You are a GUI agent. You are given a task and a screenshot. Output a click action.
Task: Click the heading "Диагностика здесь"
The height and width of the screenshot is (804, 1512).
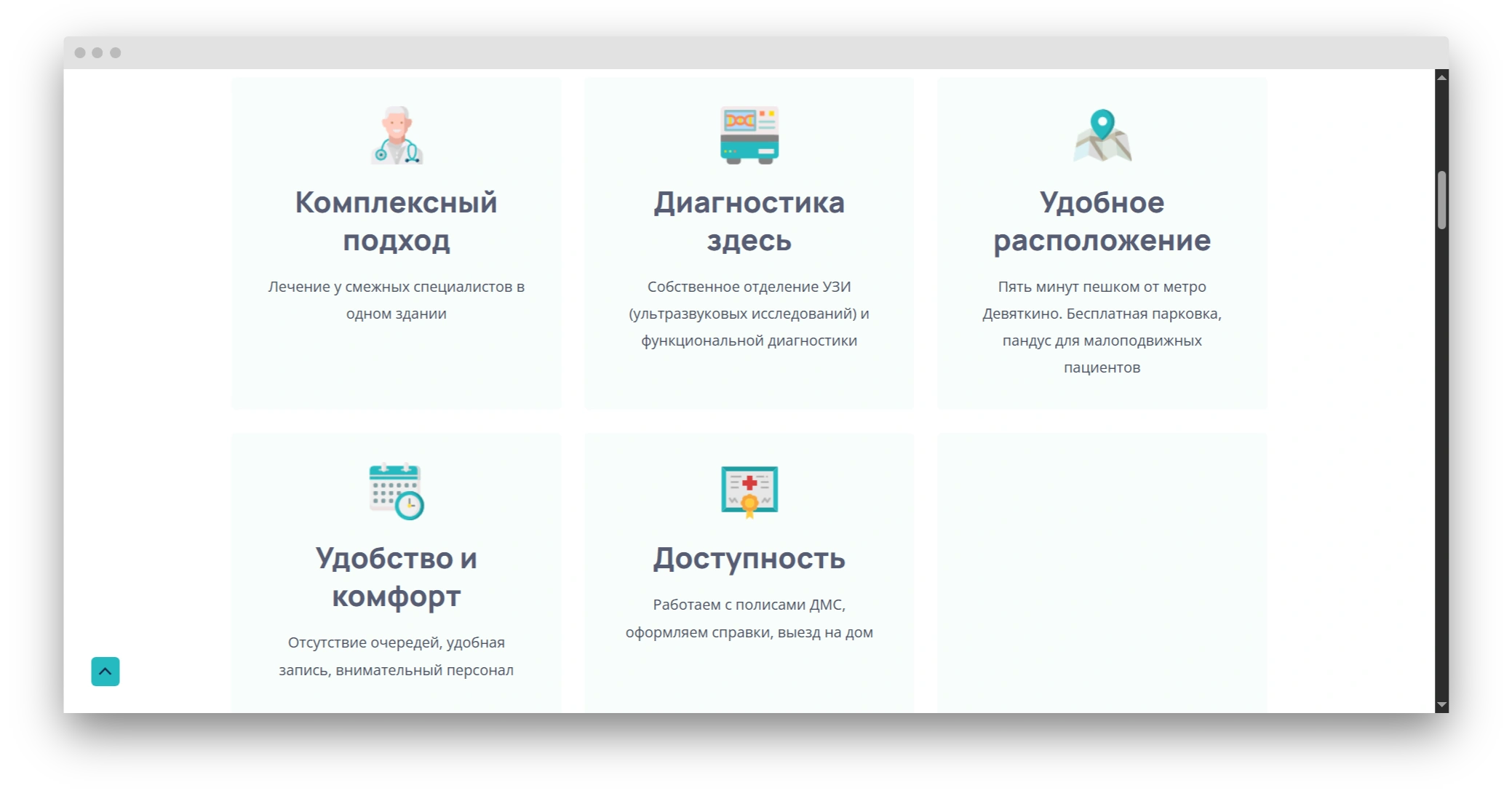click(x=749, y=221)
